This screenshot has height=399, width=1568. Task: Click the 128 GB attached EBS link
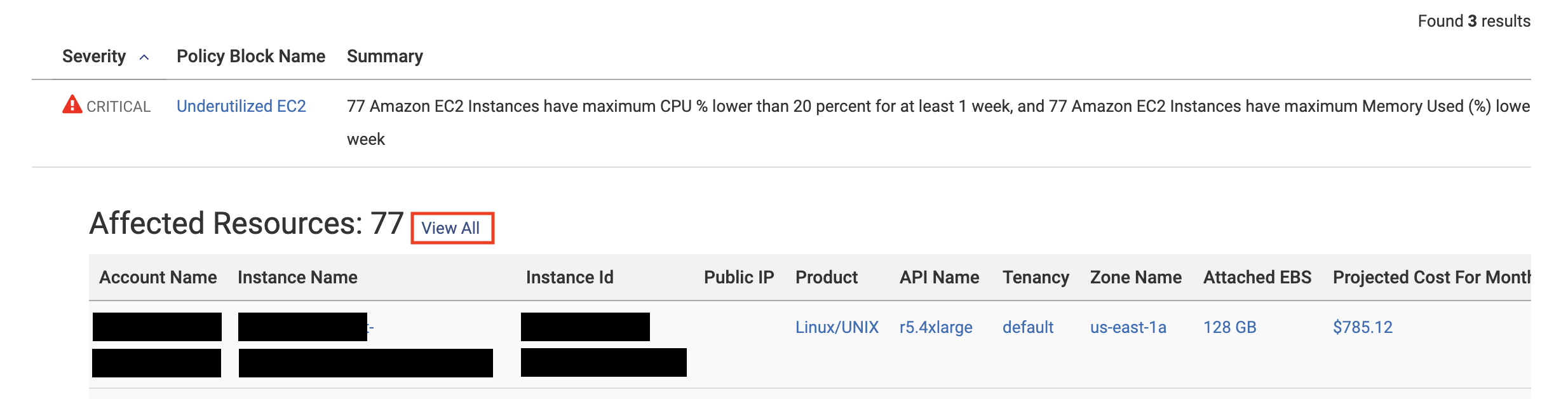[x=1230, y=327]
